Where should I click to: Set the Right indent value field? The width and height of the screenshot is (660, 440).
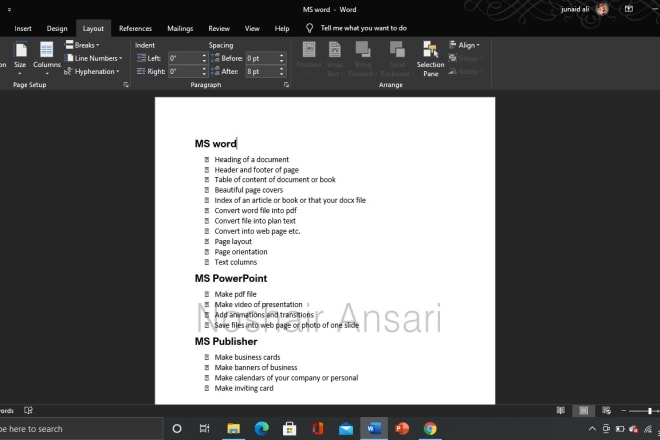pos(184,72)
